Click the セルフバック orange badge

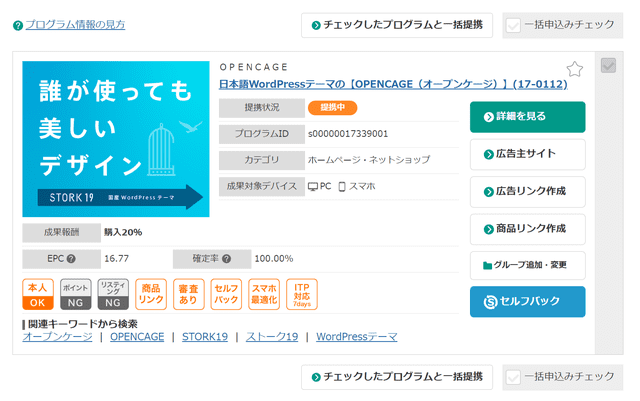click(226, 294)
